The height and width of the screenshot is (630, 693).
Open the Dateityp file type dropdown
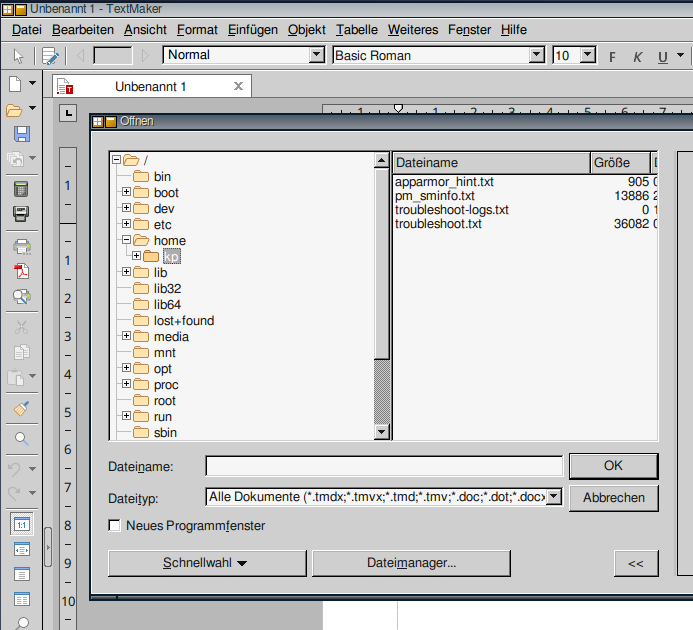tap(555, 497)
